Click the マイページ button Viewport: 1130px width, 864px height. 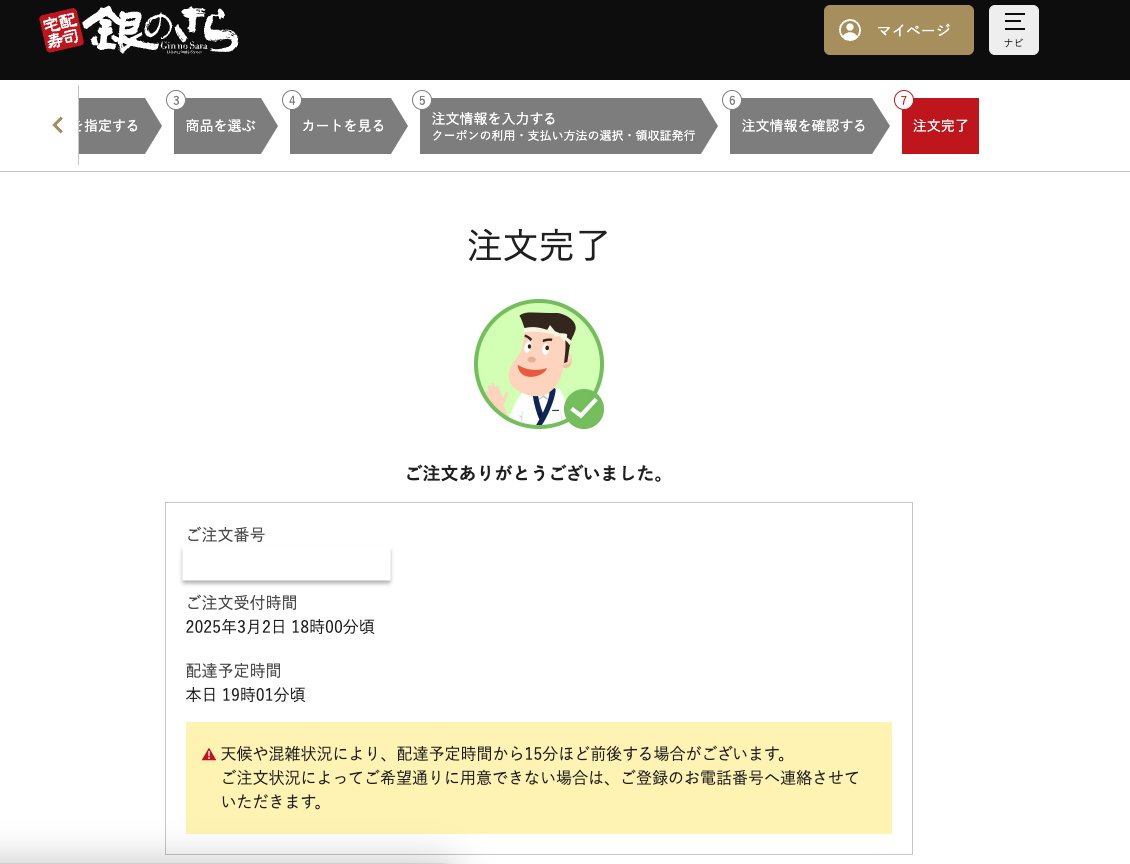coord(898,30)
